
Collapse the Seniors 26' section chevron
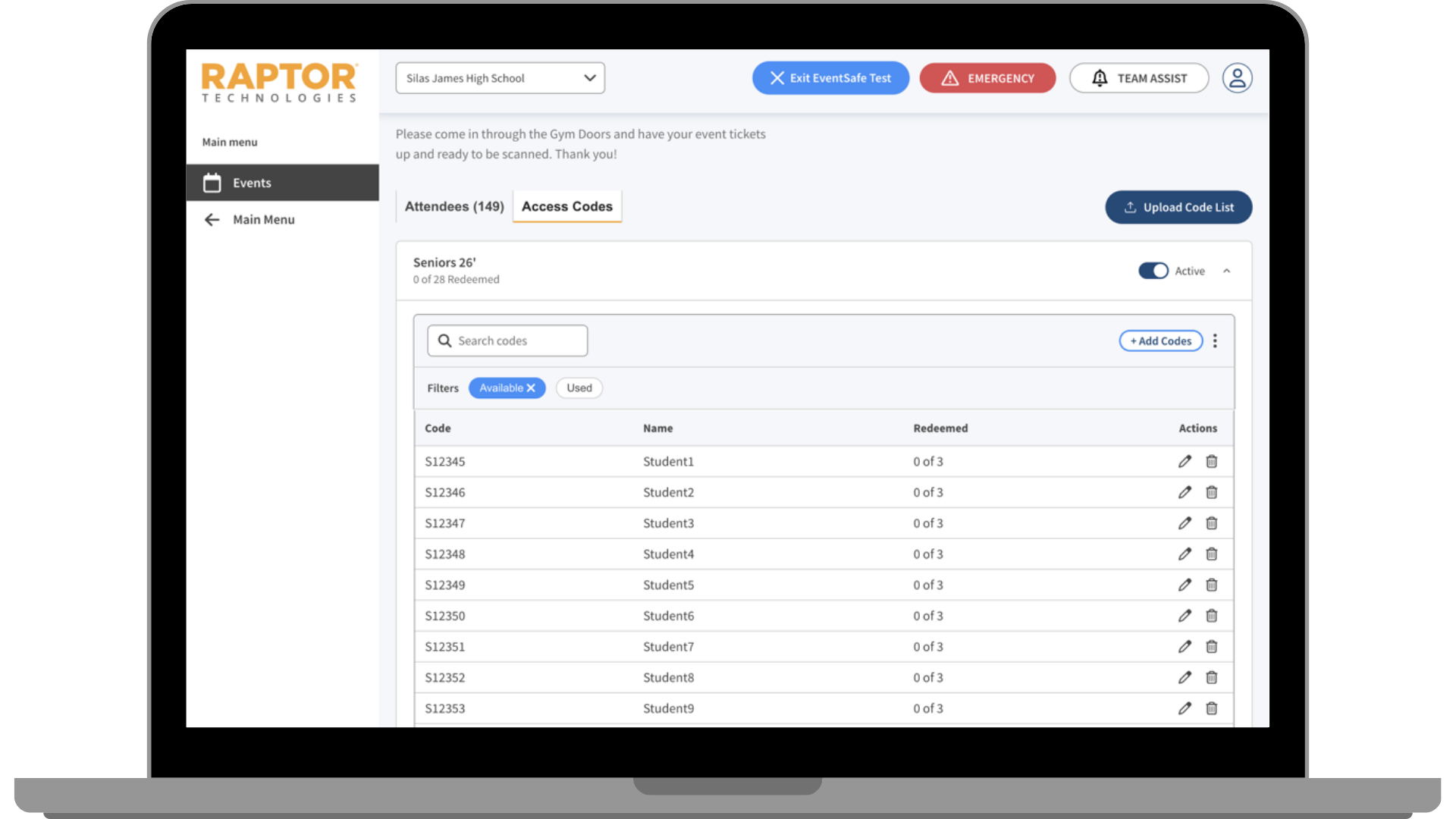click(1226, 271)
